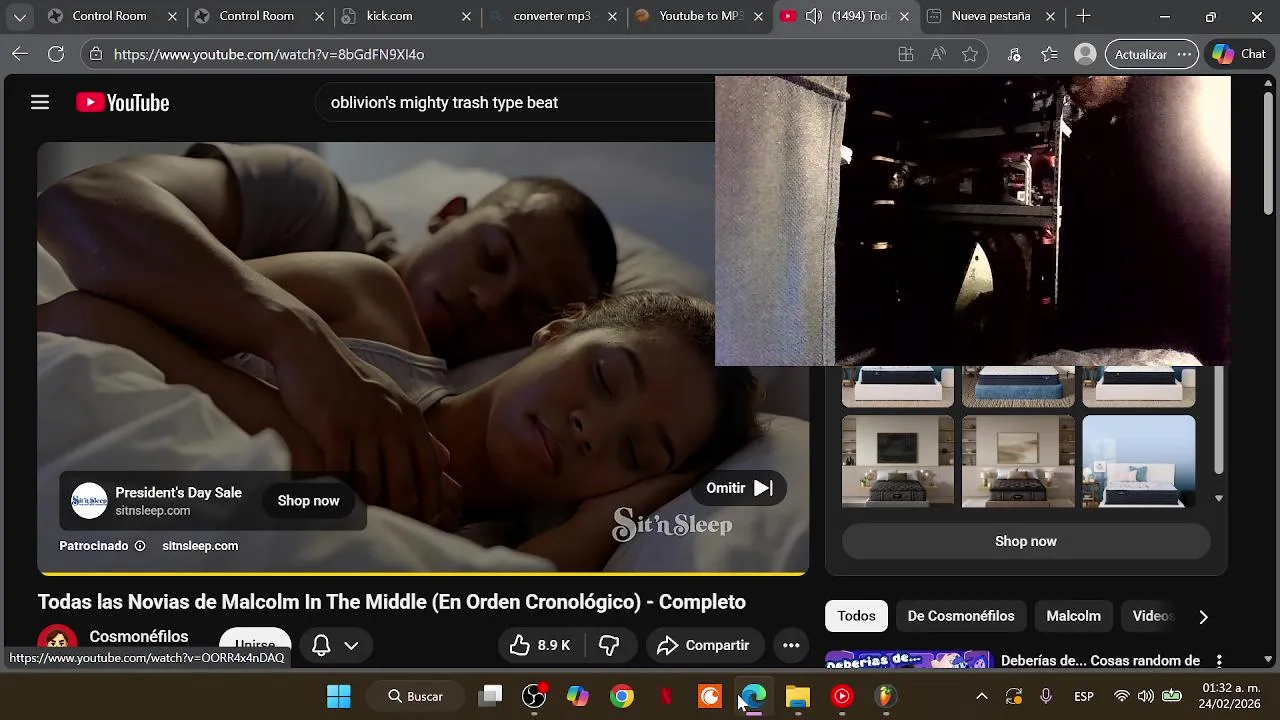Add this page to favorites star
This screenshot has width=1280, height=720.
pos(970,54)
